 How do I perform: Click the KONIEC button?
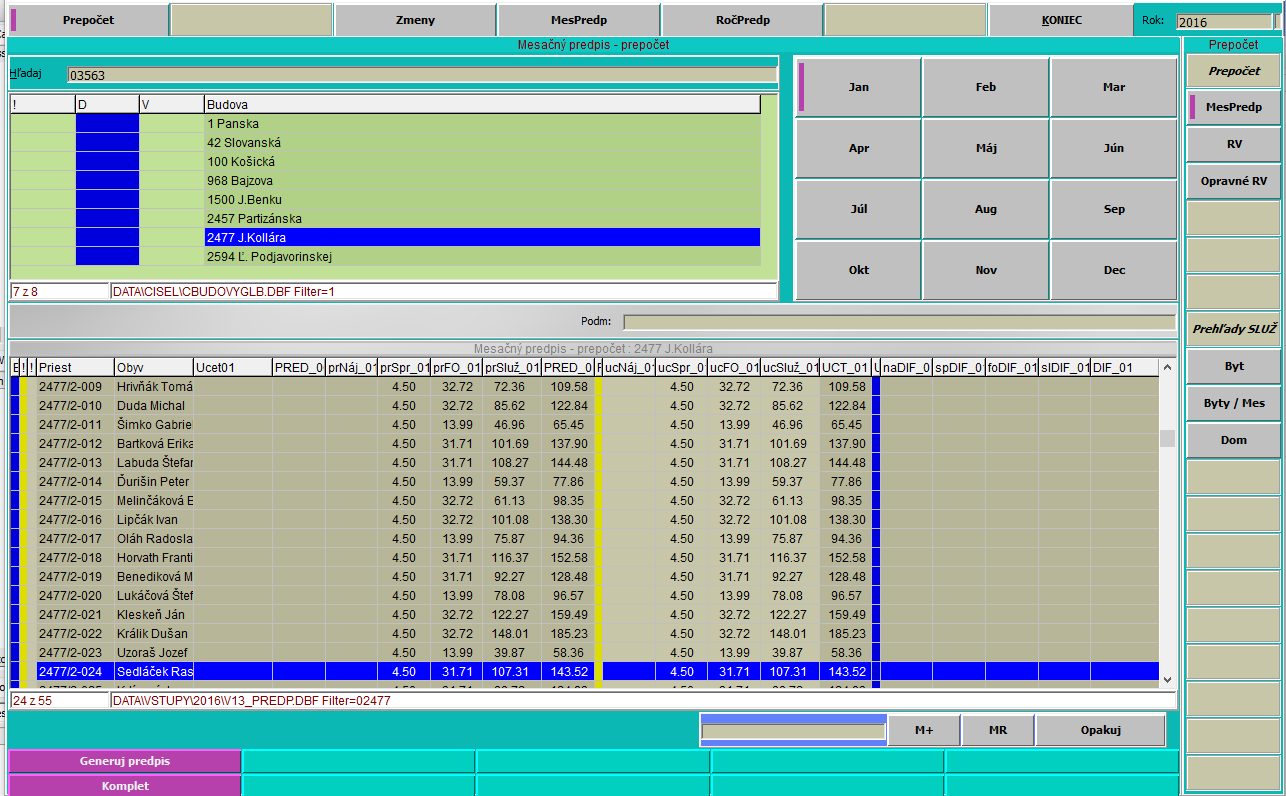click(1060, 20)
